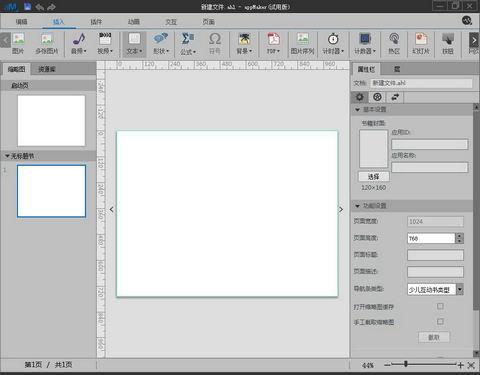
Task: Select page 1 thumbnail
Action: [51, 191]
